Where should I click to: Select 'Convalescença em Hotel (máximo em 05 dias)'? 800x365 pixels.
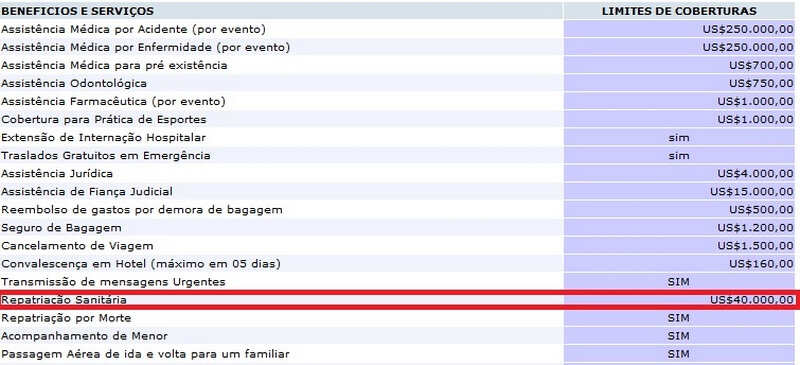point(141,264)
